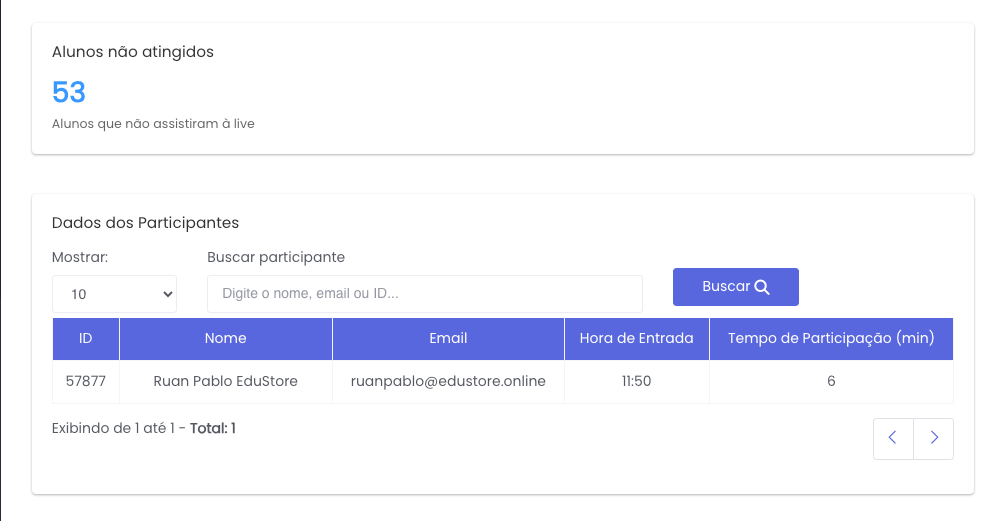Click the Nome column header
The height and width of the screenshot is (521, 1004).
(225, 339)
